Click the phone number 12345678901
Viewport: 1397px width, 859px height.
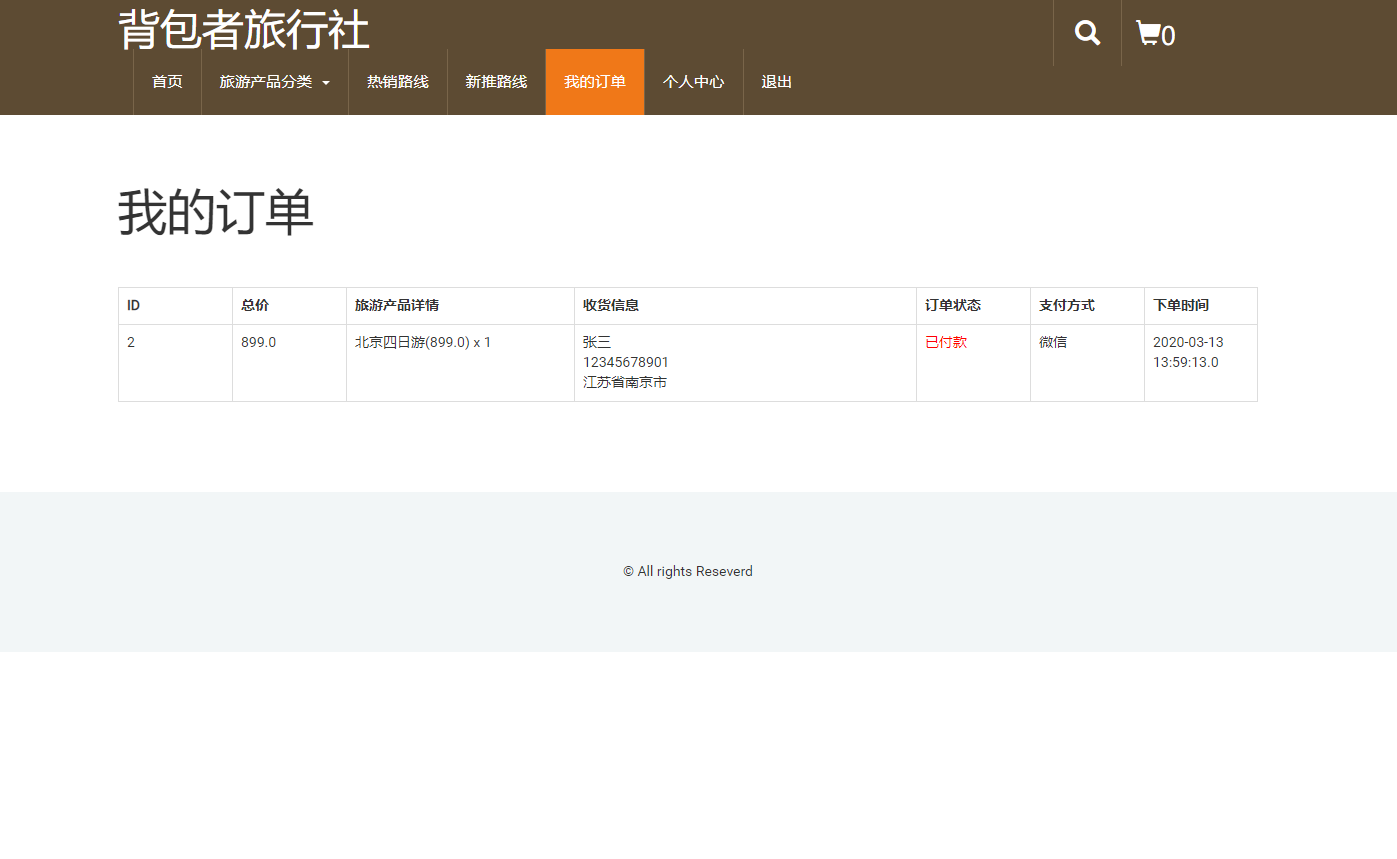[625, 361]
